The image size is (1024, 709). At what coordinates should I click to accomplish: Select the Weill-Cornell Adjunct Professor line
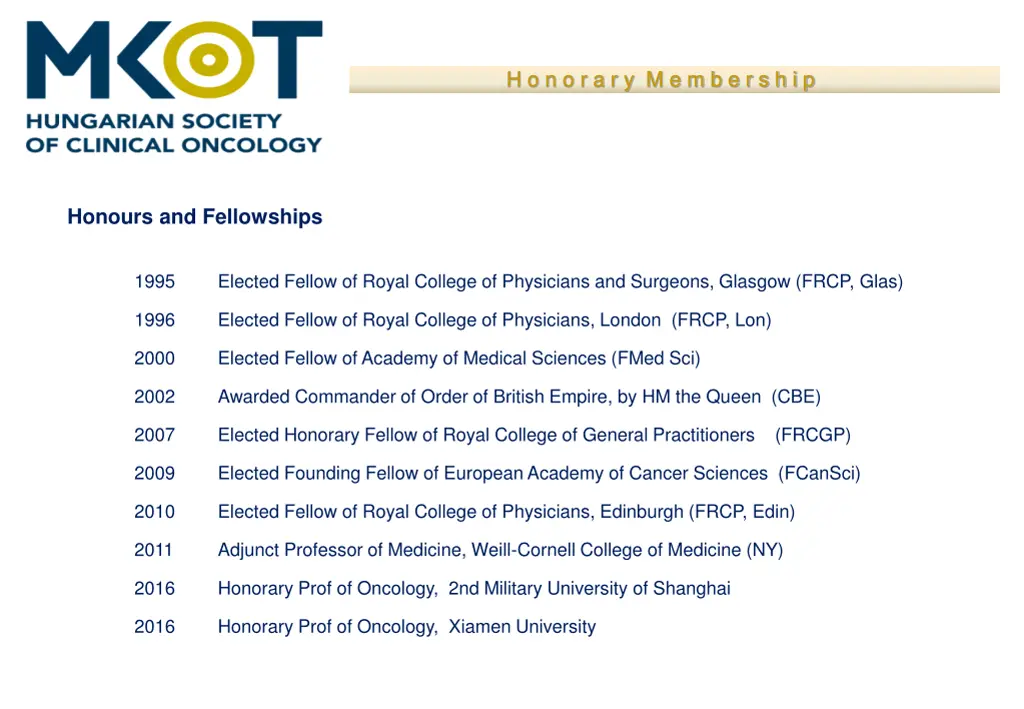tap(500, 550)
